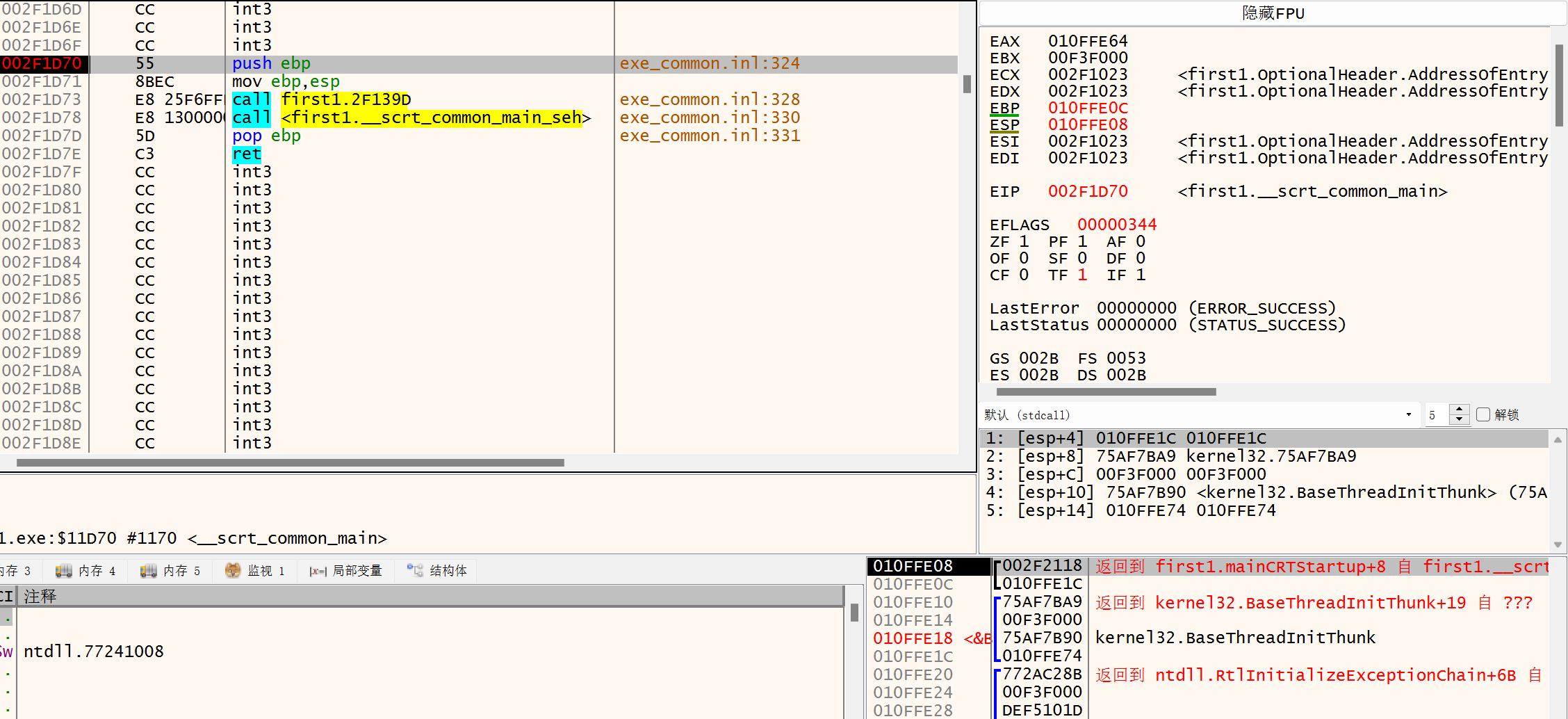The height and width of the screenshot is (719, 1568).
Task: Open the 监视 1 watch tab
Action: [256, 571]
